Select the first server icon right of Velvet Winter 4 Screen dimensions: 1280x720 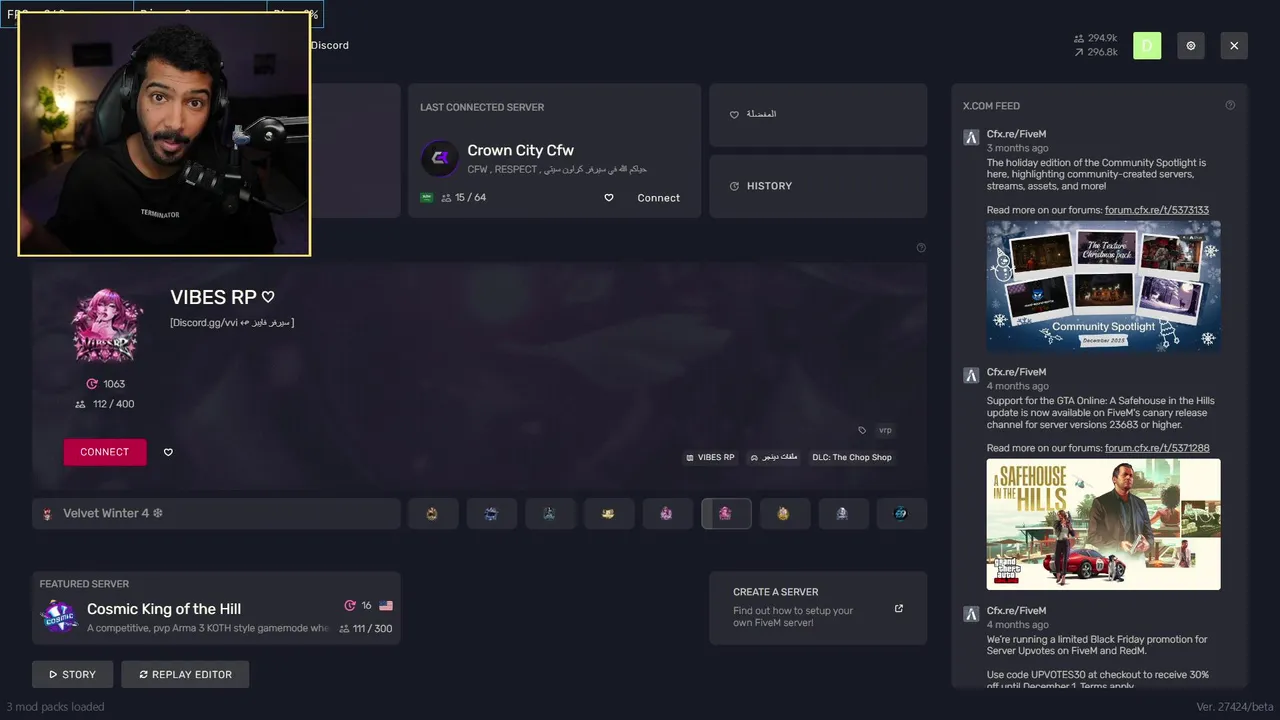point(432,513)
